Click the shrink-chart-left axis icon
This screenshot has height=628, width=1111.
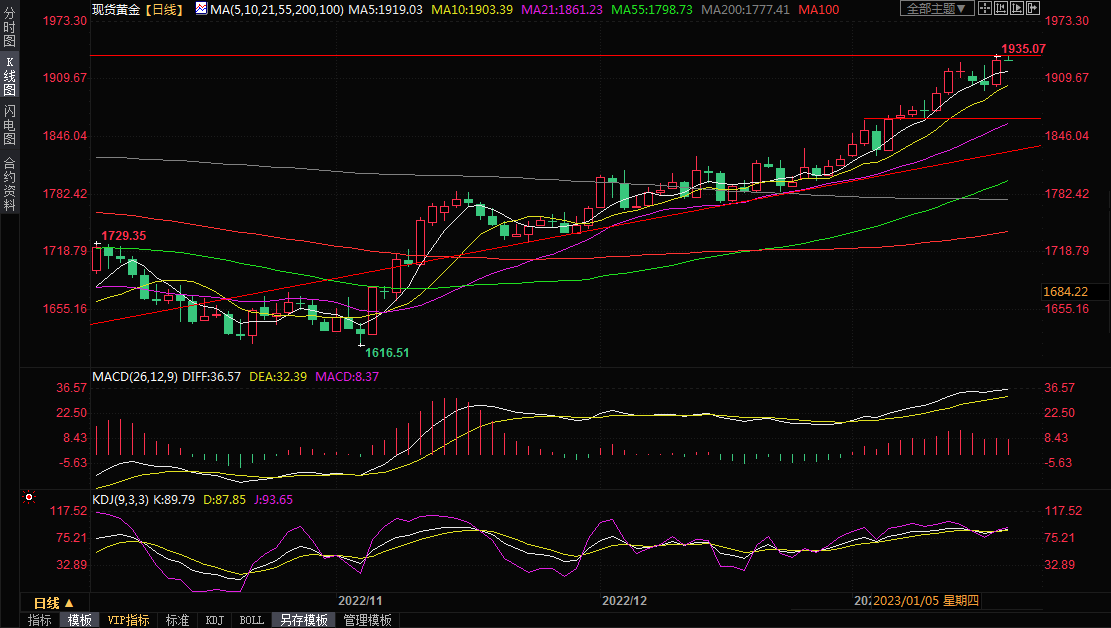[1002, 9]
